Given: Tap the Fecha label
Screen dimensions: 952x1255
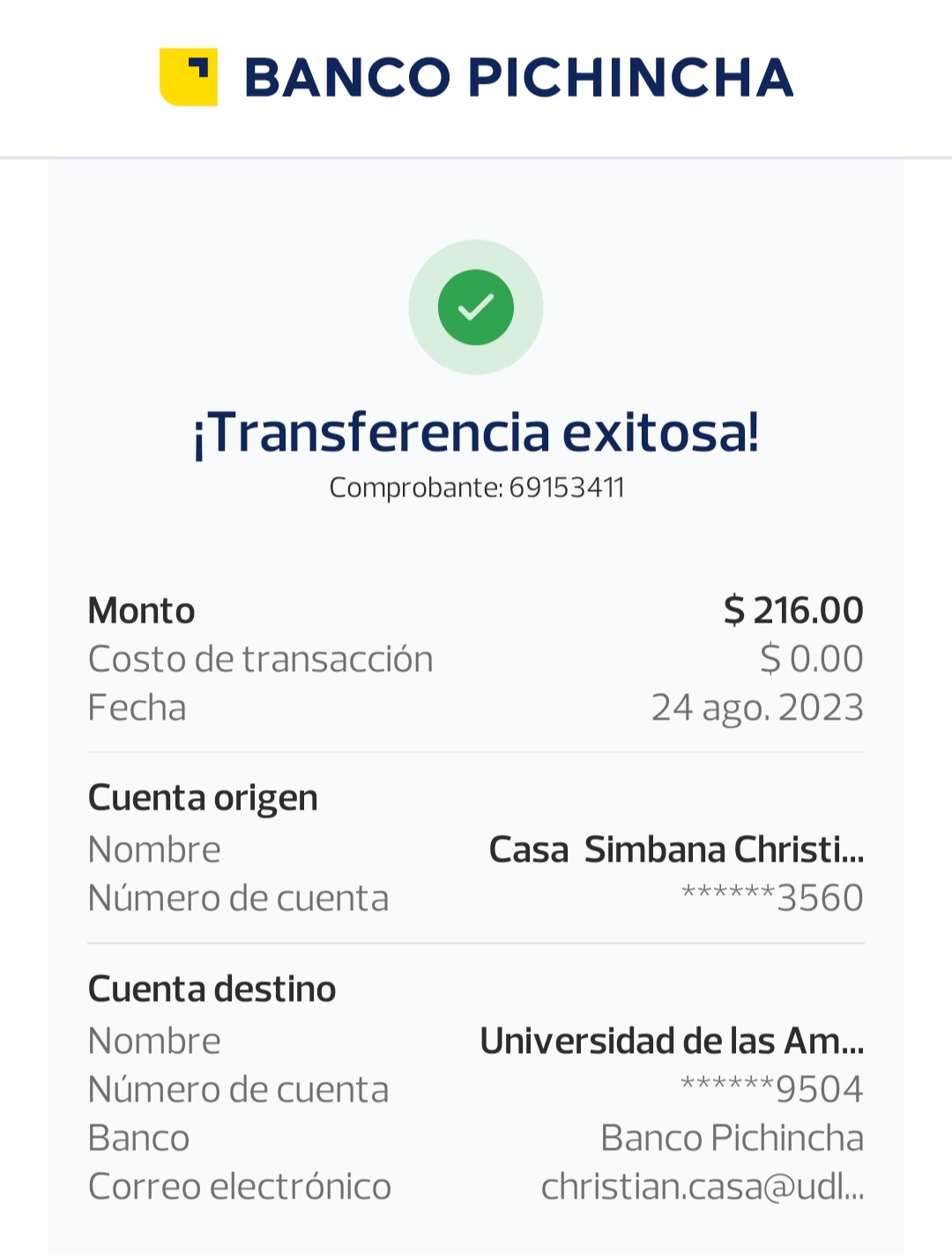Looking at the screenshot, I should coord(137,707).
